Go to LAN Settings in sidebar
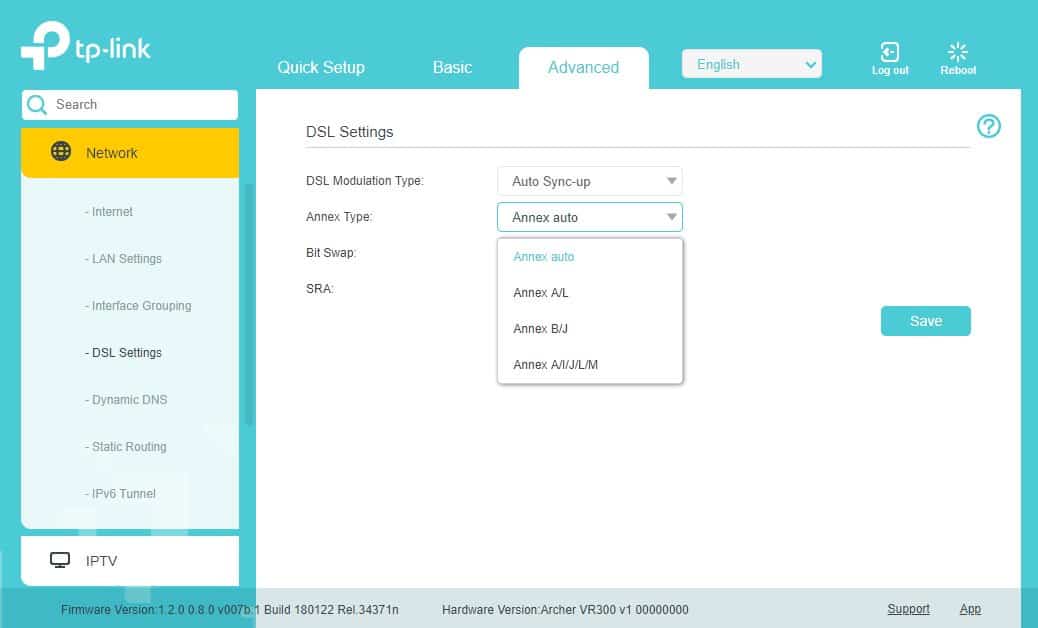The image size is (1038, 628). pyautogui.click(x=126, y=259)
